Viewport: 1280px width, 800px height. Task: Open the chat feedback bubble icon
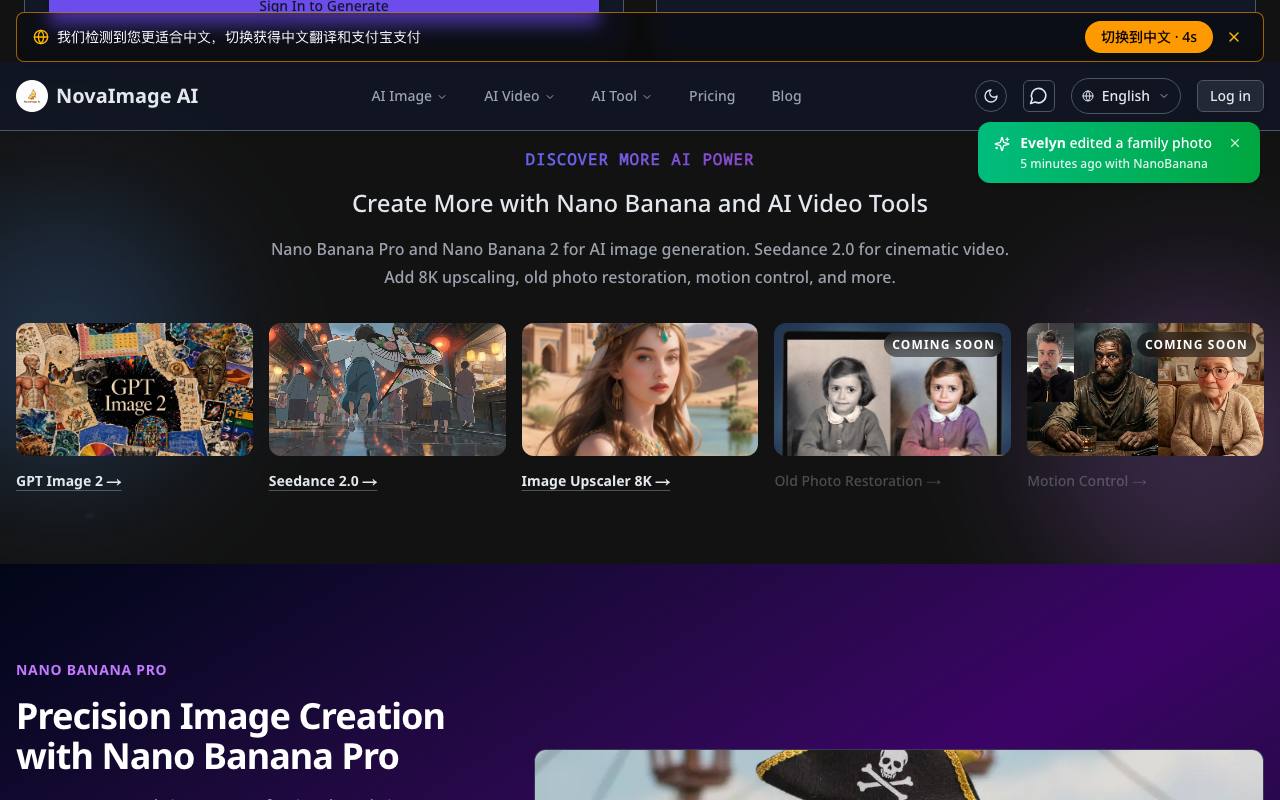click(x=1039, y=96)
